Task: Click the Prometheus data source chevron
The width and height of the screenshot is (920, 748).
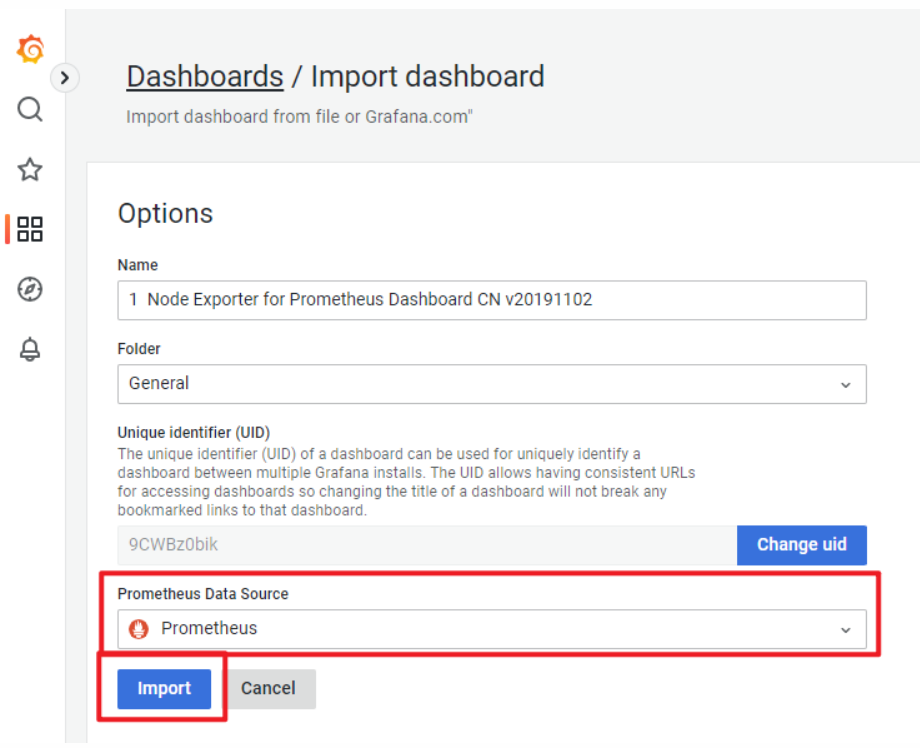Action: coord(845,630)
